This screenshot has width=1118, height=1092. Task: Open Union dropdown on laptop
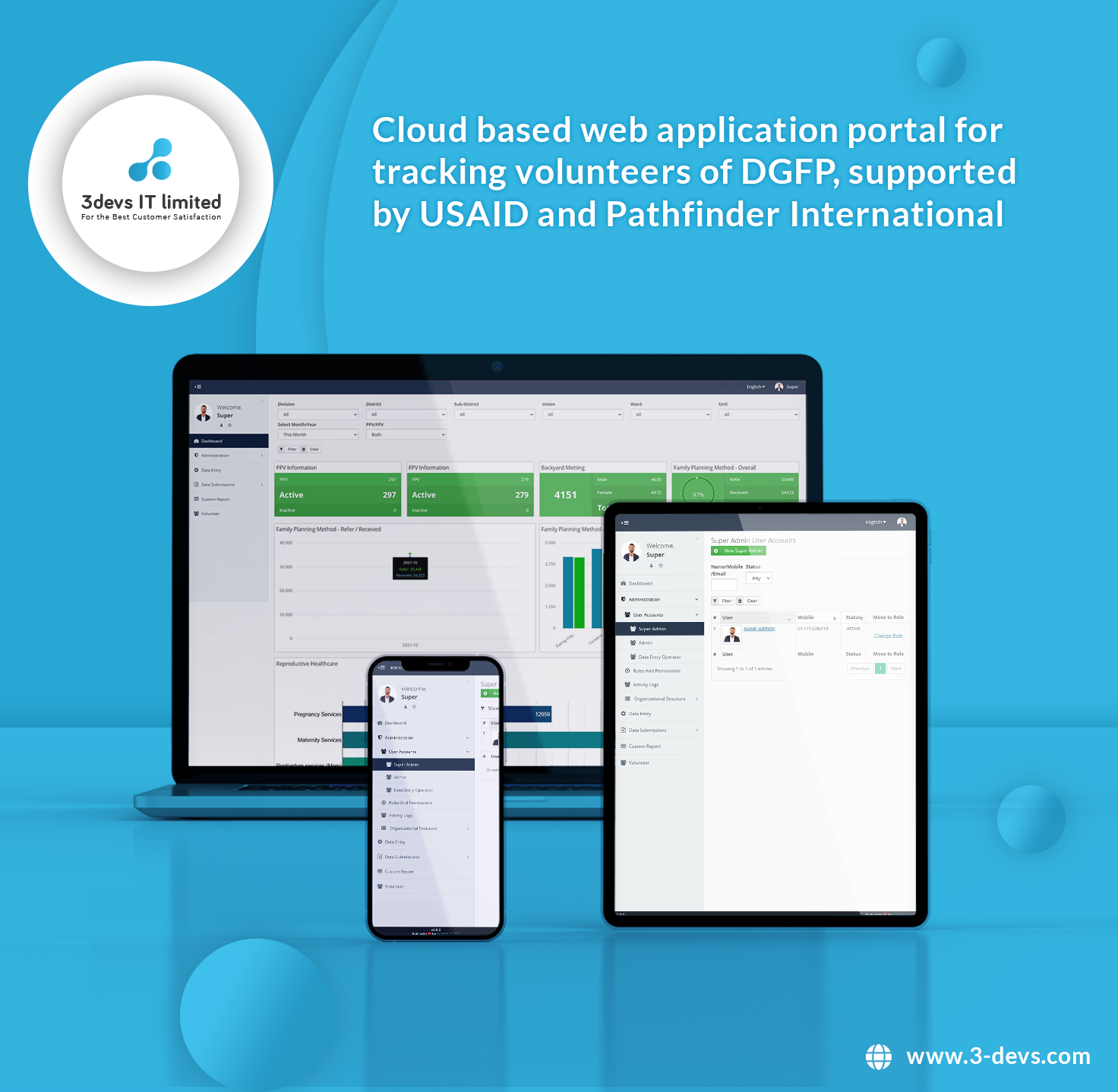coord(583,415)
